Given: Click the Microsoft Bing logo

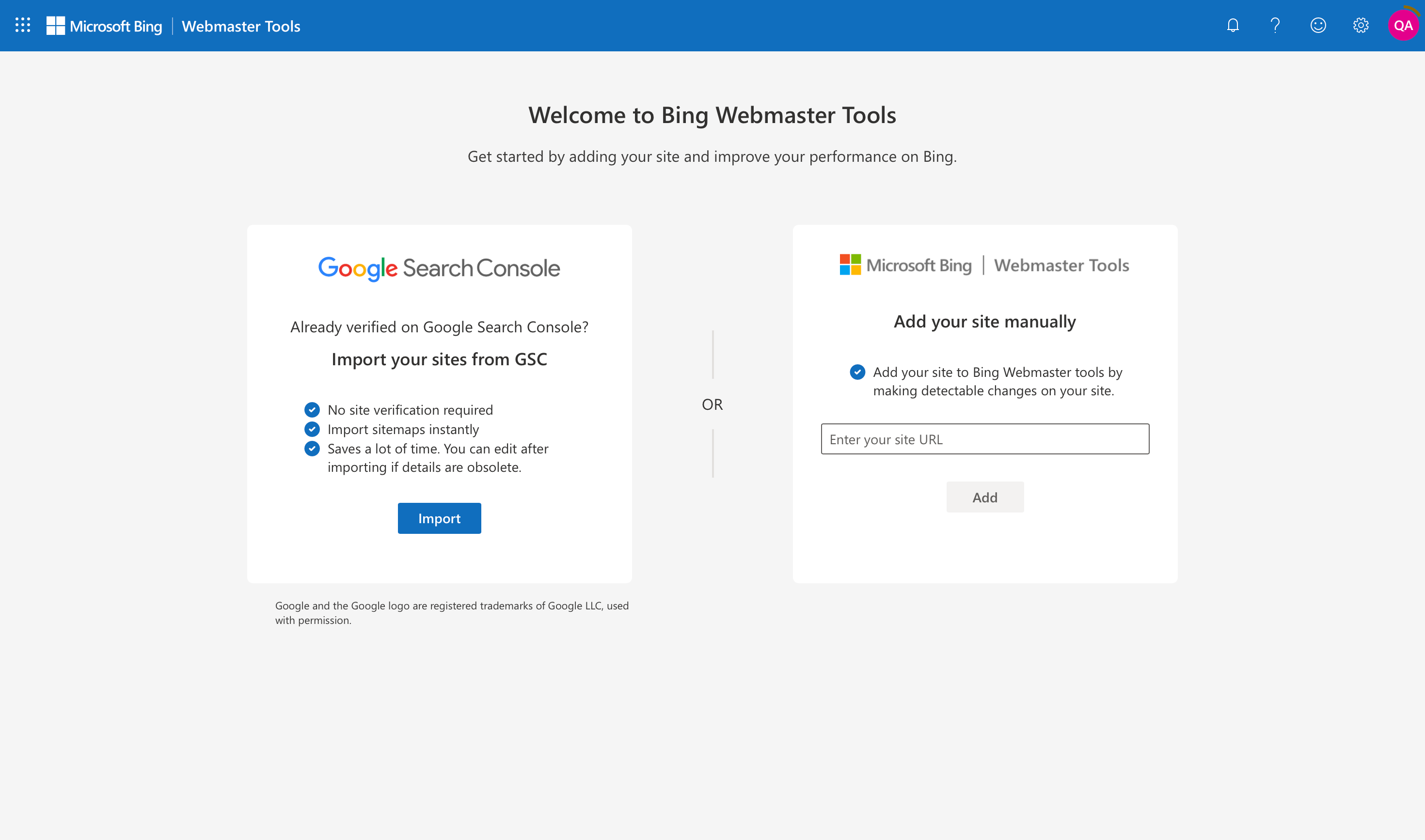Looking at the screenshot, I should point(105,26).
